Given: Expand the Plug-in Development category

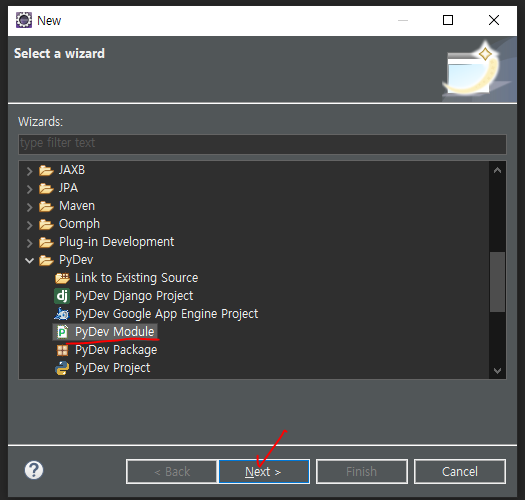Looking at the screenshot, I should click(x=29, y=243).
